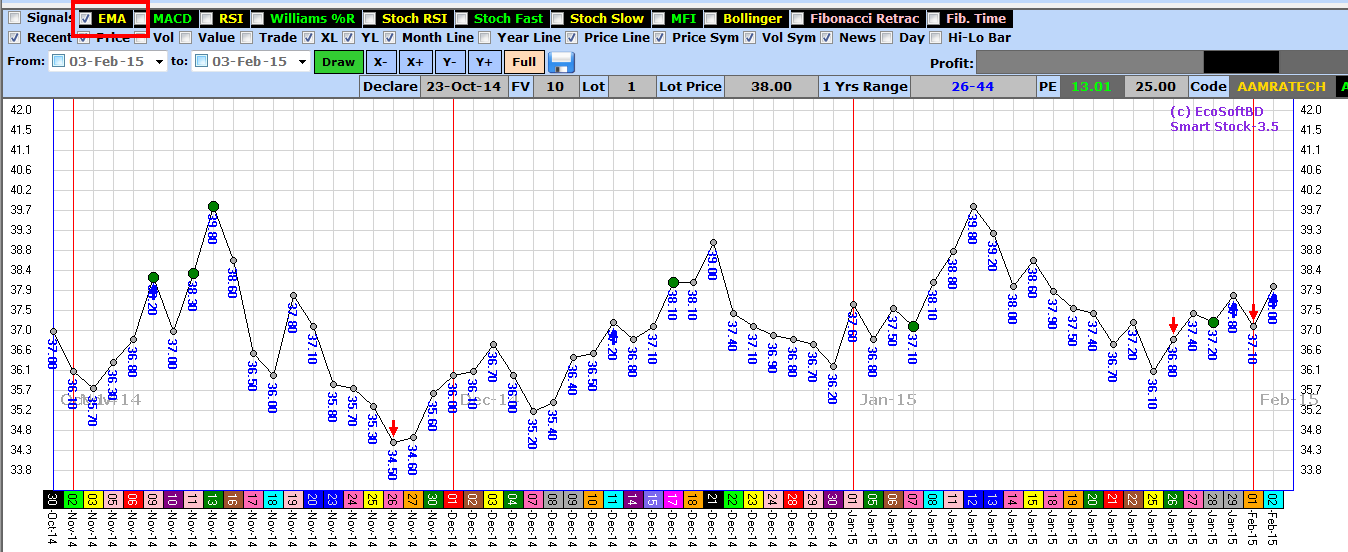This screenshot has height=552, width=1348.
Task: Enable Stoch RSI indicator
Action: click(370, 18)
